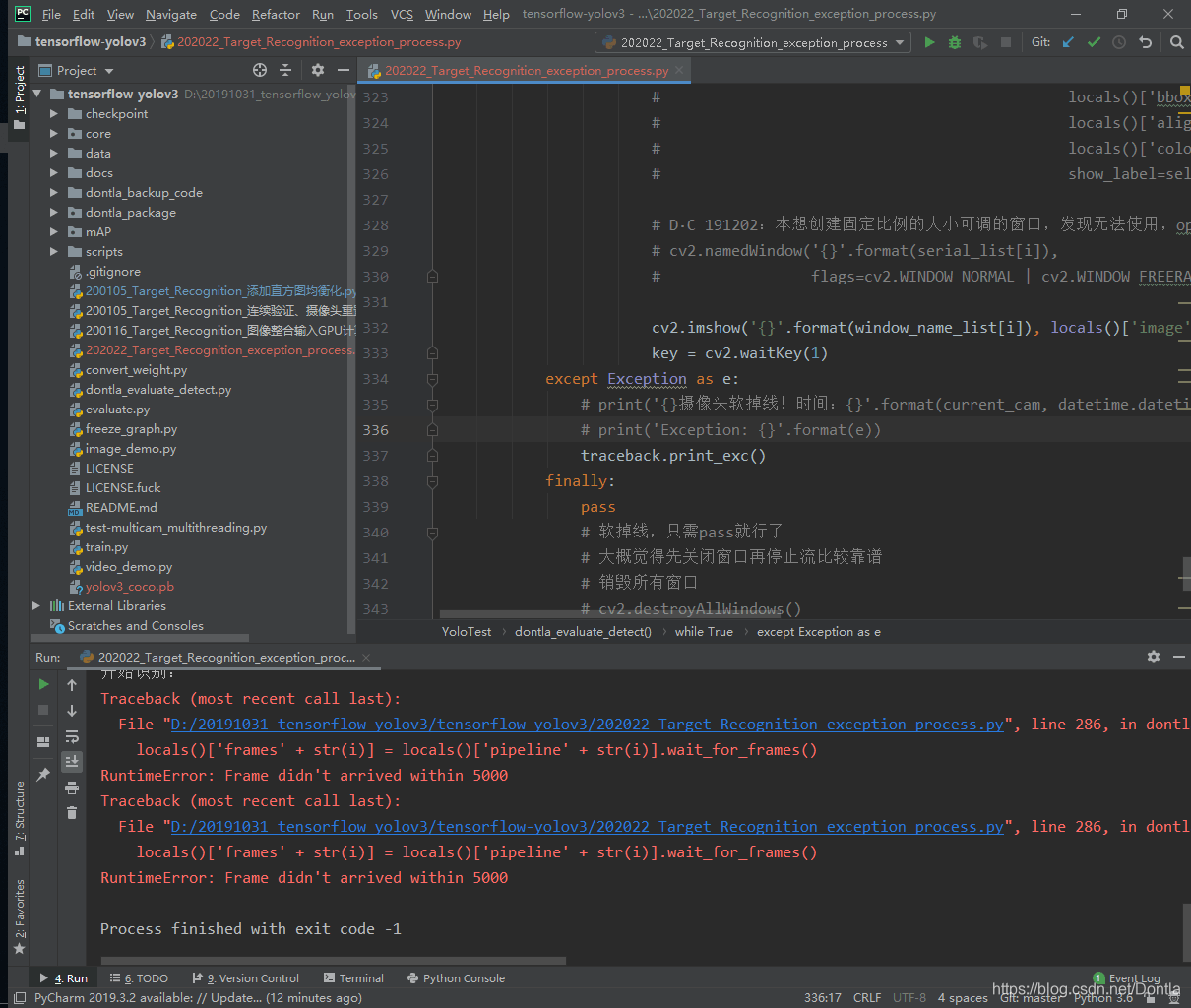The height and width of the screenshot is (1008, 1191).
Task: Toggle scroll to end in console
Action: pos(72,761)
